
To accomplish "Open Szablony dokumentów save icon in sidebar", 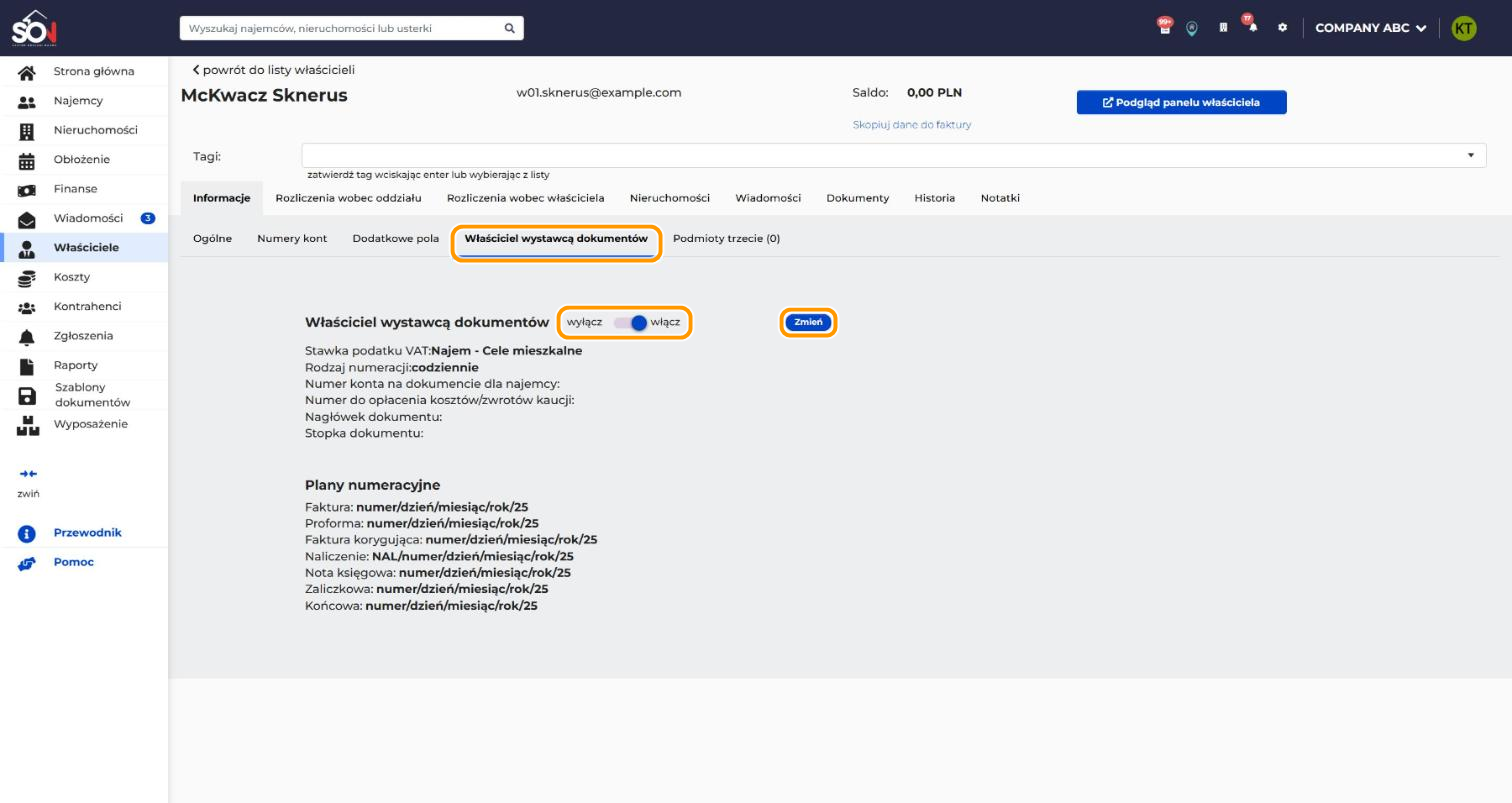I will tap(27, 395).
